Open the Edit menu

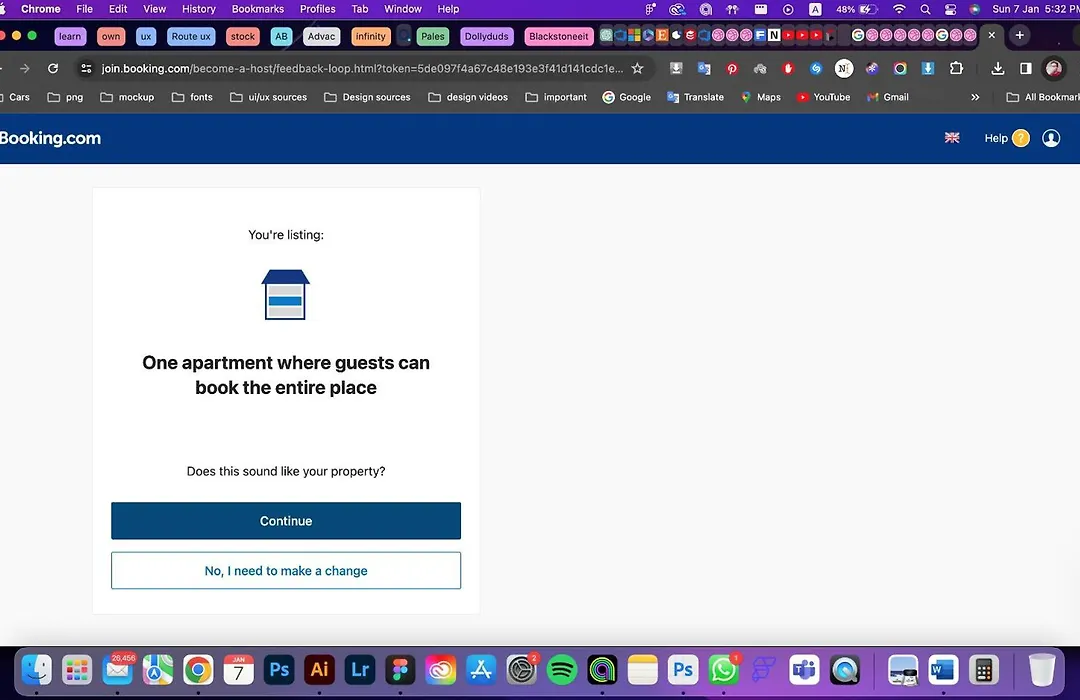coord(118,9)
